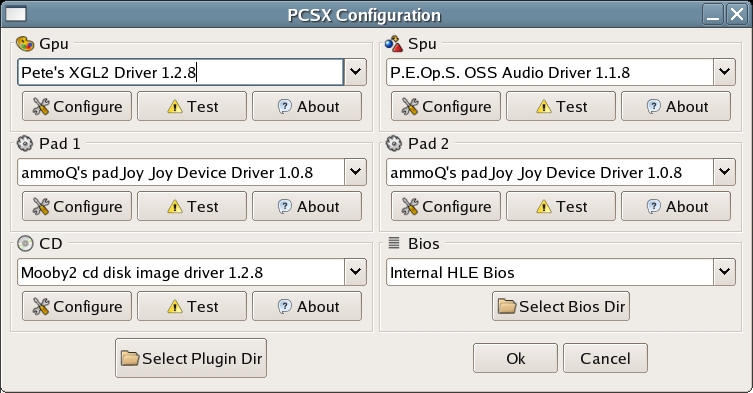Test the Spu audio plugin
Viewport: 753px width, 393px height.
click(x=561, y=106)
